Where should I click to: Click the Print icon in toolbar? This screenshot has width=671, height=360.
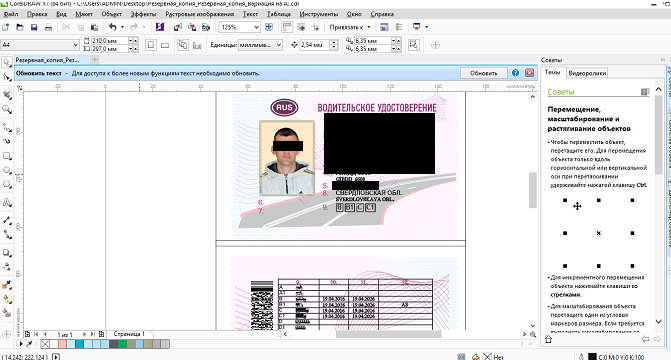click(x=48, y=27)
